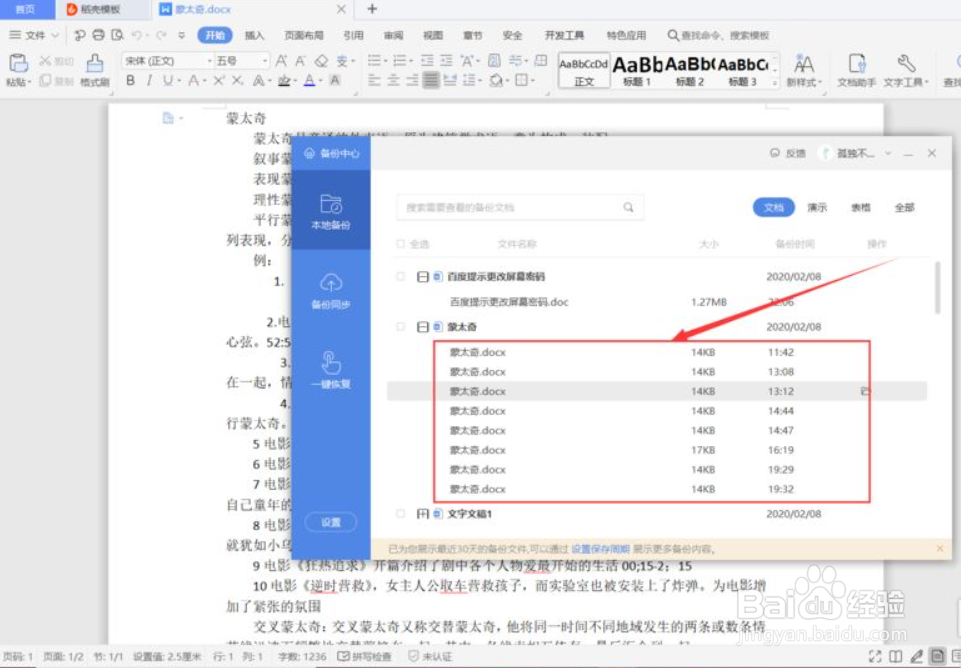Open the font color A swatch
Viewport: 961px width, 668px height.
(x=310, y=80)
